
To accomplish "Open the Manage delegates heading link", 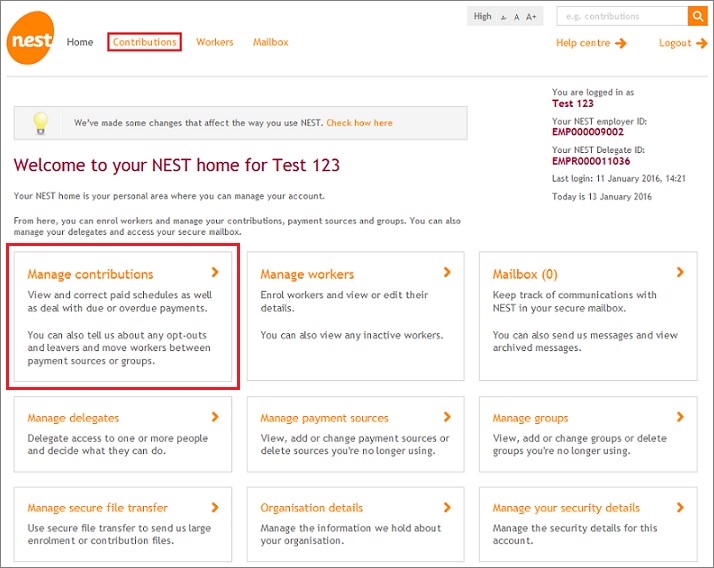I will pyautogui.click(x=73, y=418).
